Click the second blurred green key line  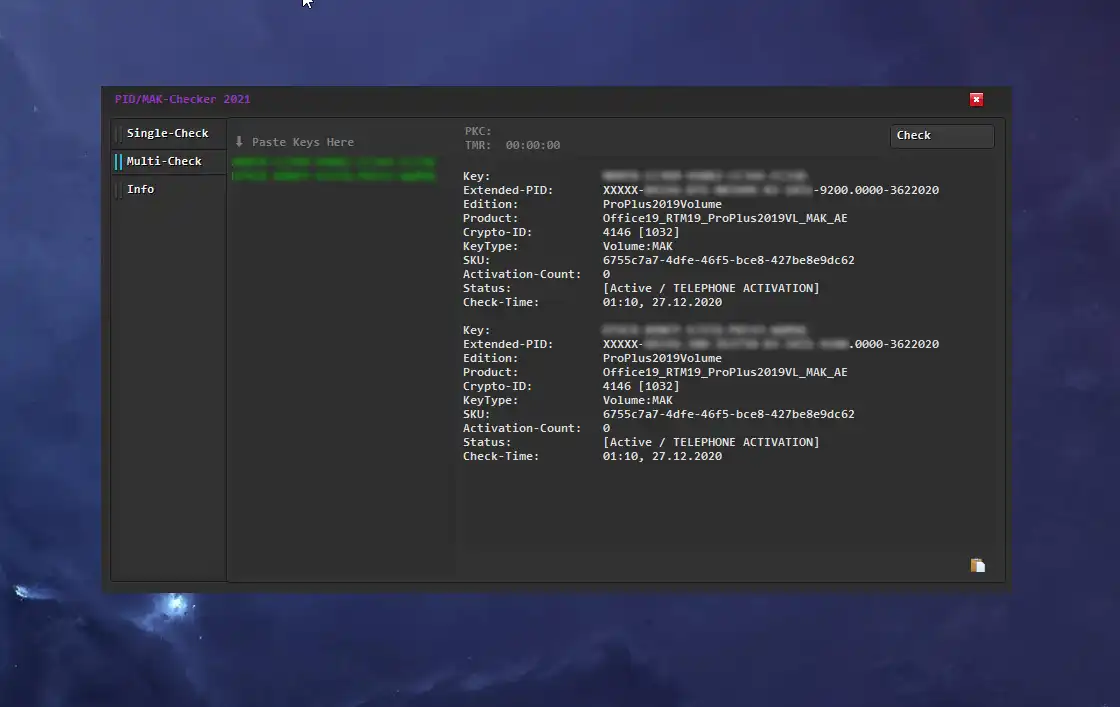pos(334,176)
